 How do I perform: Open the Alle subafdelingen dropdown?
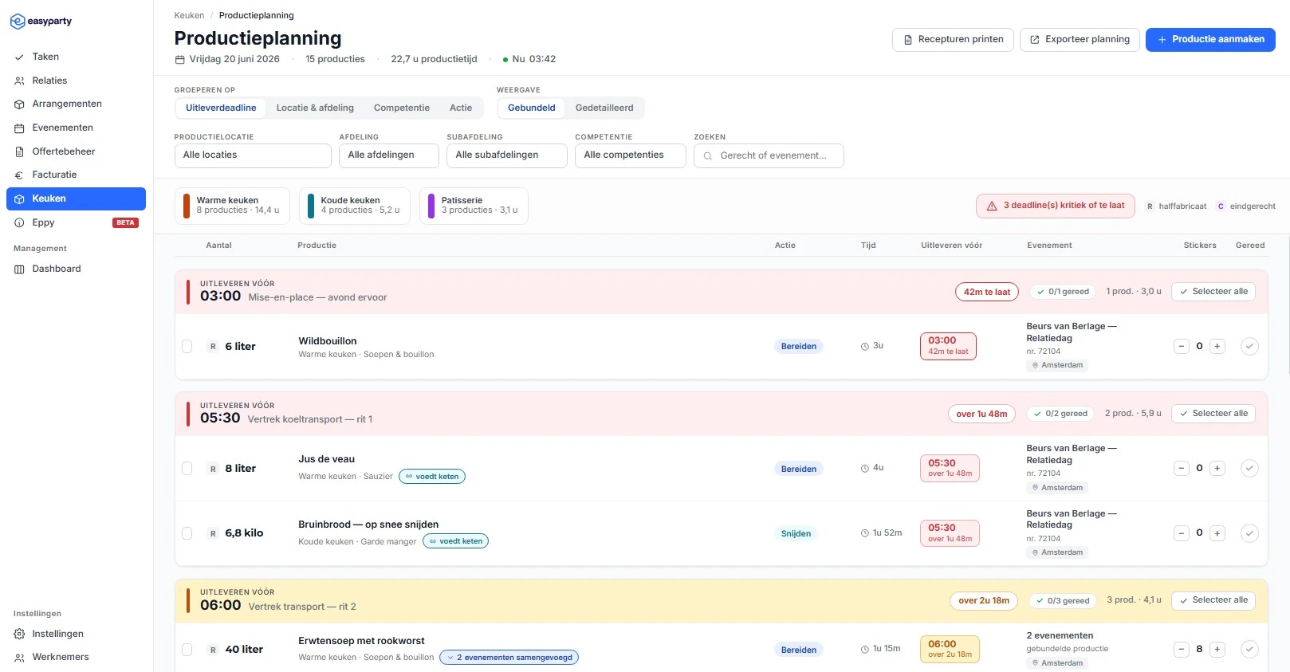click(x=507, y=155)
